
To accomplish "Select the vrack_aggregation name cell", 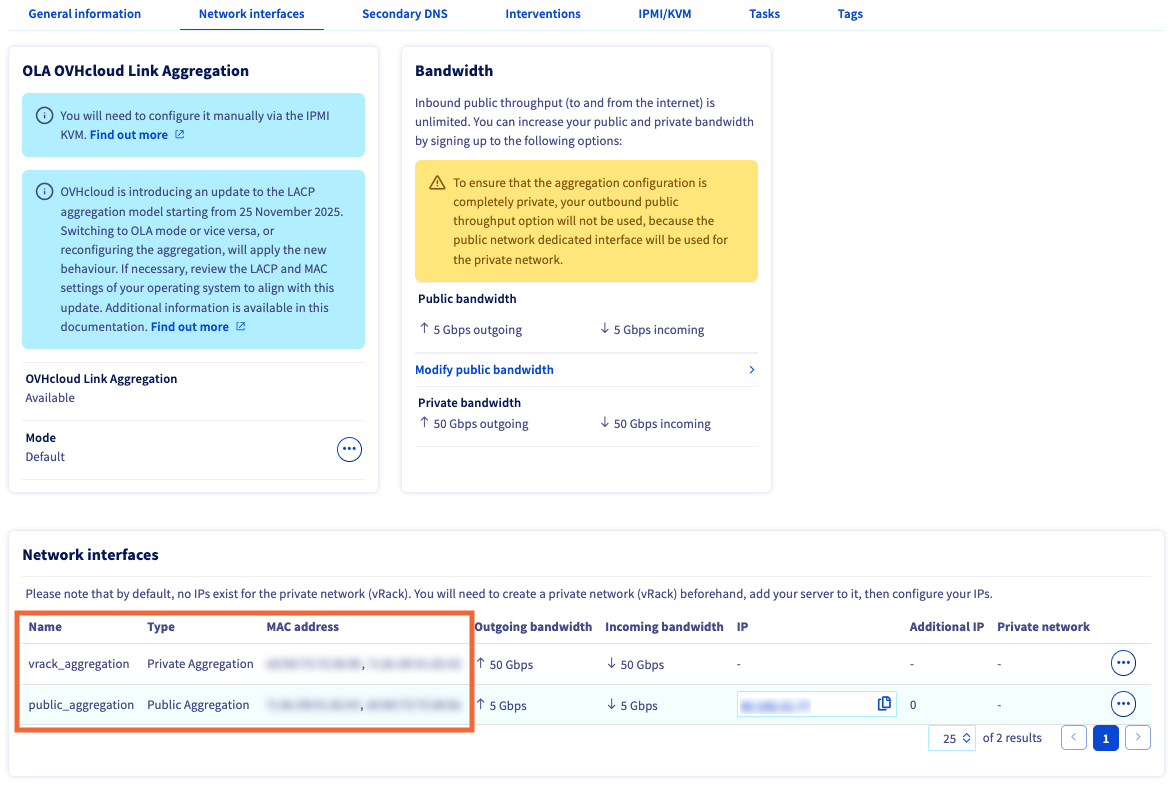I will pos(79,664).
